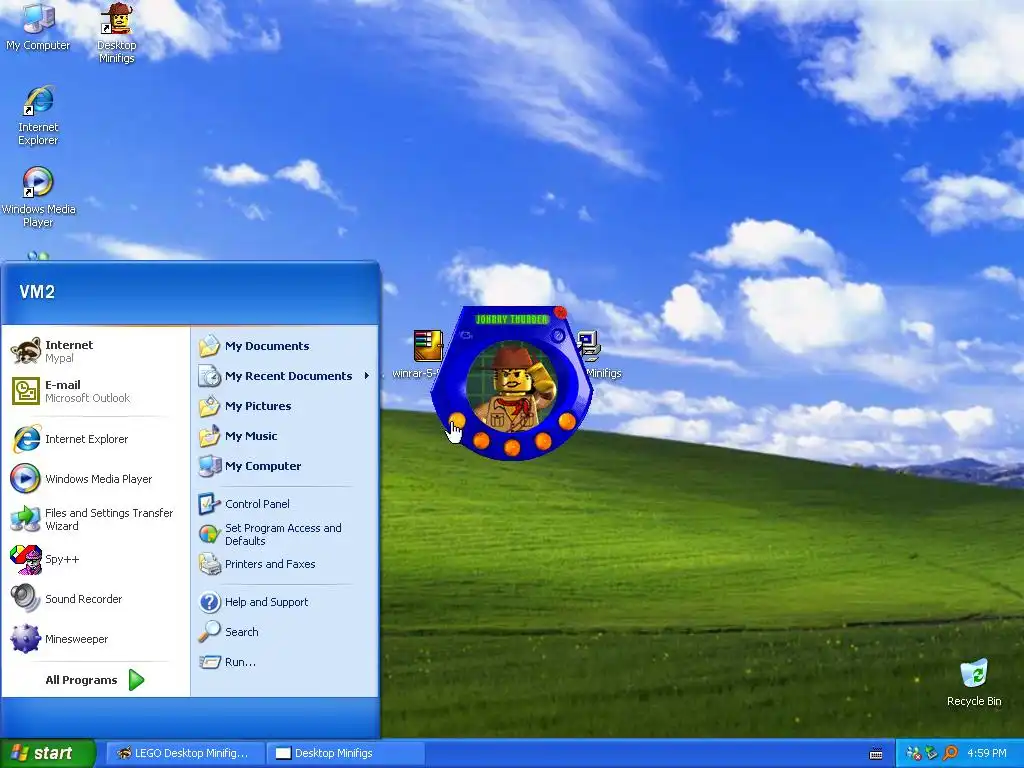The height and width of the screenshot is (768, 1024).
Task: Open Microsoft Outlook E-mail entry
Action: click(x=95, y=391)
